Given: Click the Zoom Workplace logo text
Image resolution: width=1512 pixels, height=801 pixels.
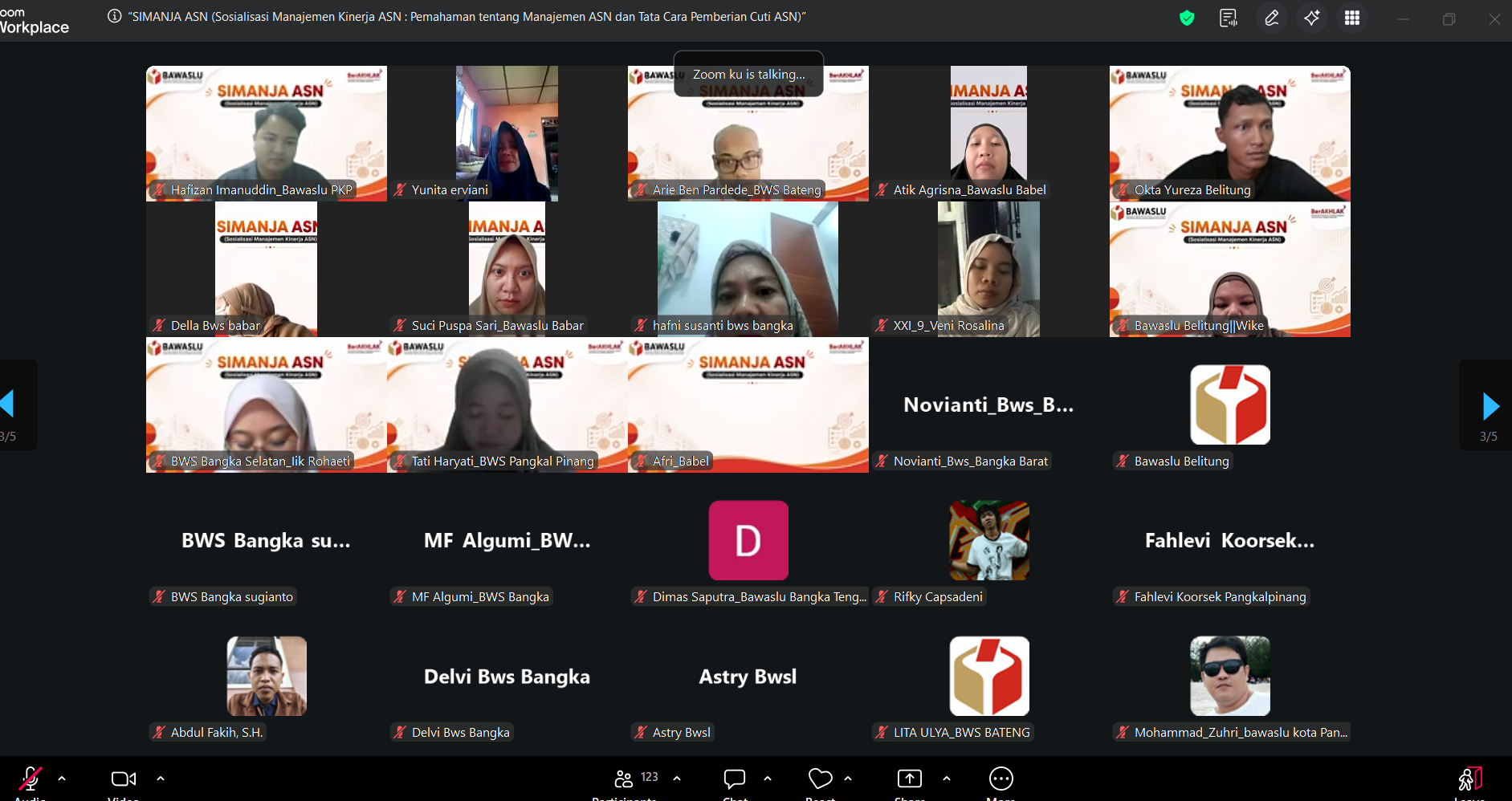Looking at the screenshot, I should [x=34, y=20].
